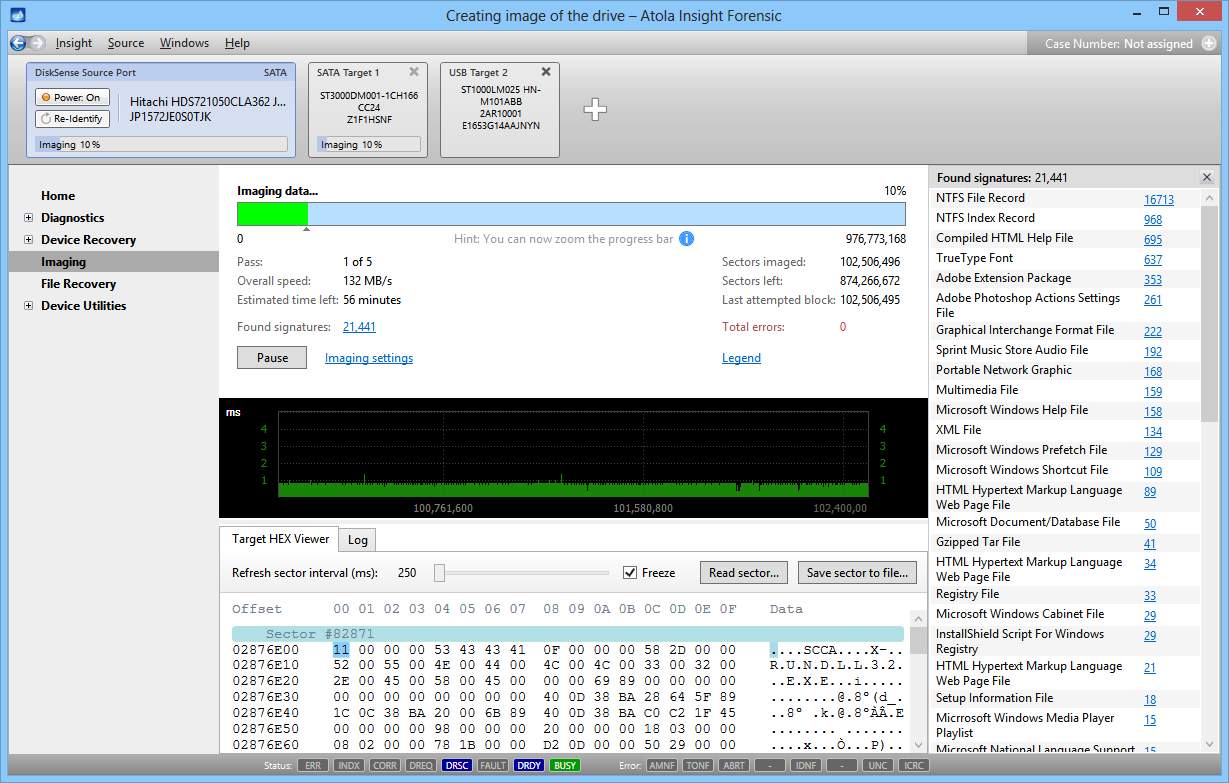The height and width of the screenshot is (783, 1229).
Task: Click the FAULT status indicator
Action: (493, 765)
